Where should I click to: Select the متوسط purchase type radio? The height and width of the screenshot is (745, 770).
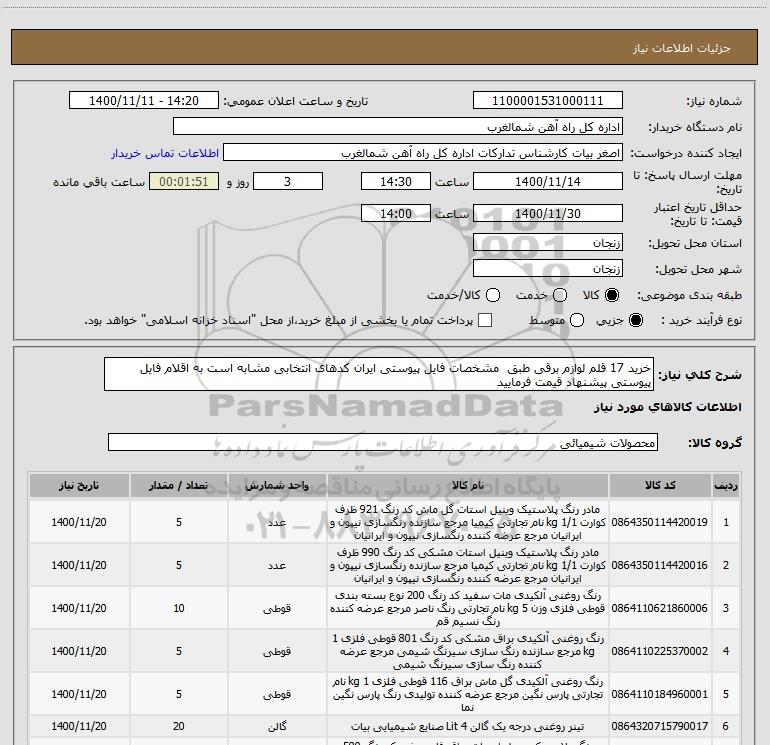tap(577, 320)
